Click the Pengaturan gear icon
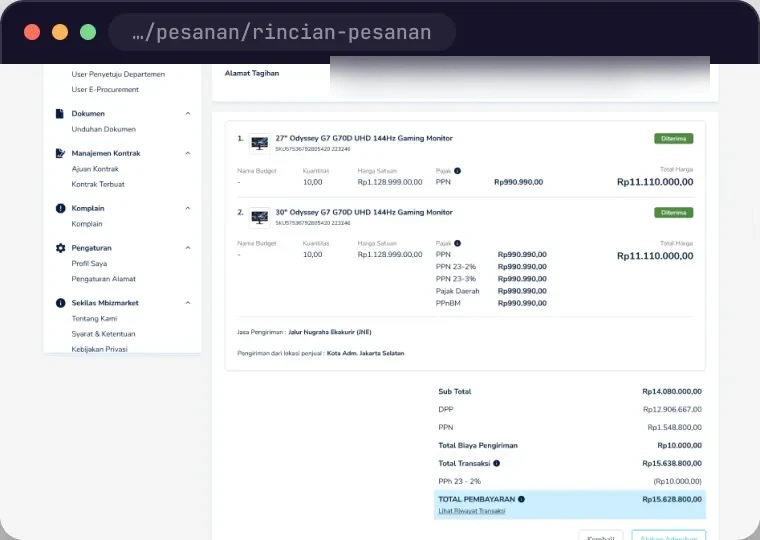Viewport: 760px width, 540px height. [60, 248]
